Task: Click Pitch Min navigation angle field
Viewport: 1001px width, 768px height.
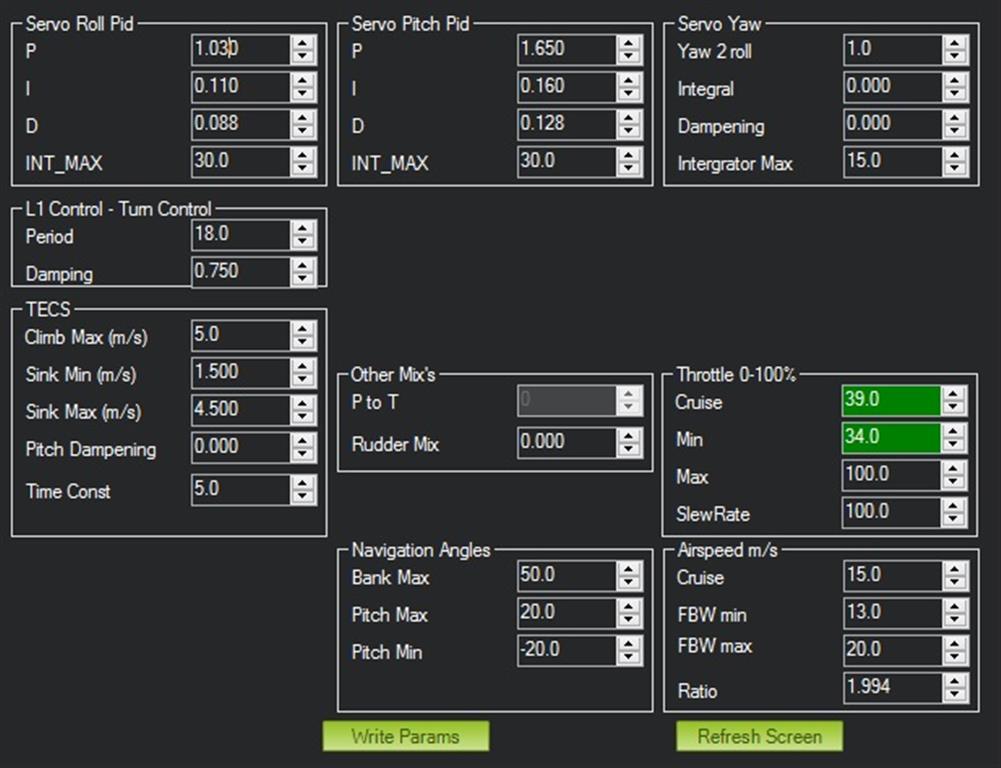Action: pos(567,651)
